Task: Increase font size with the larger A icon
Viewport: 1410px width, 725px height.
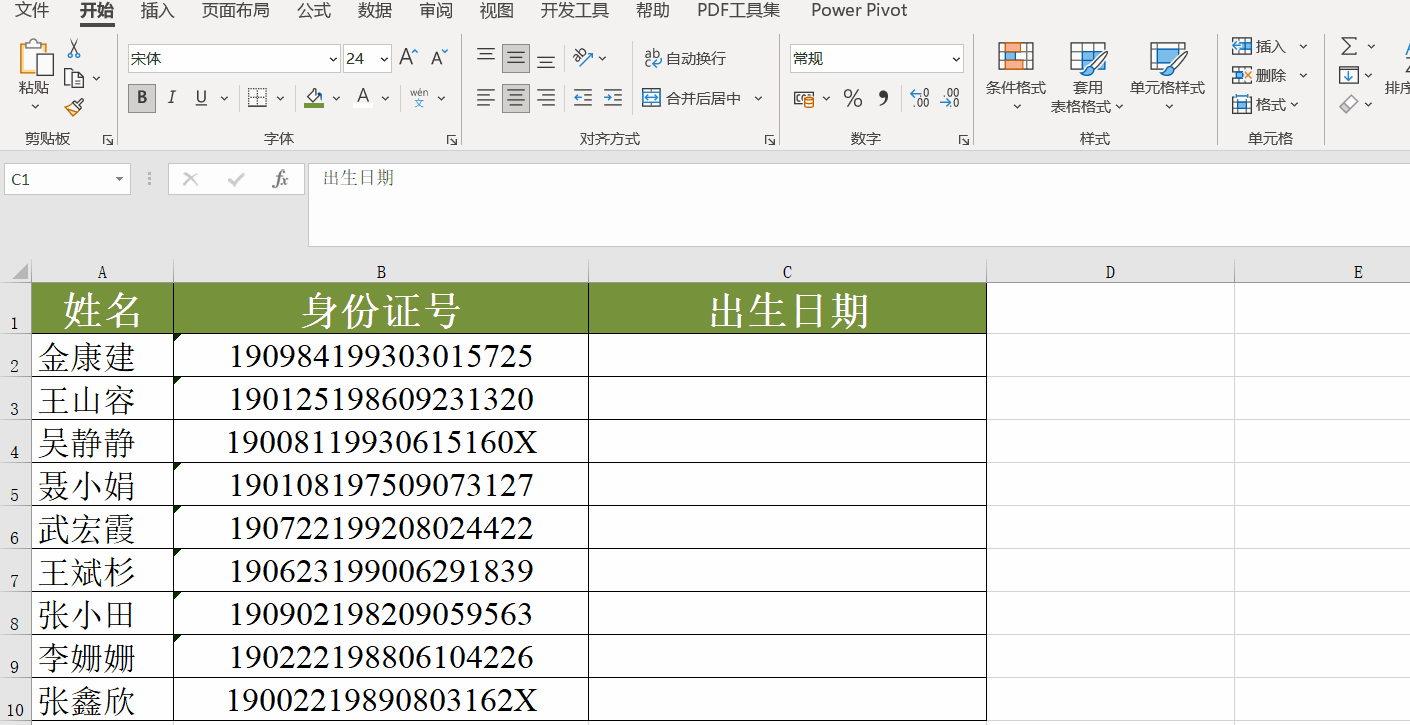Action: [x=408, y=58]
